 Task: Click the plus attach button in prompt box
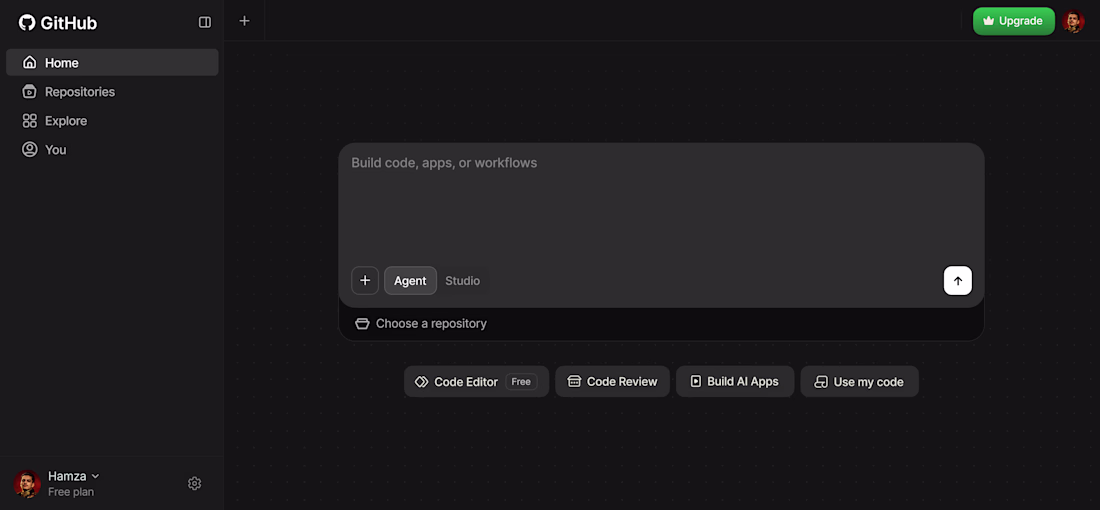[365, 281]
